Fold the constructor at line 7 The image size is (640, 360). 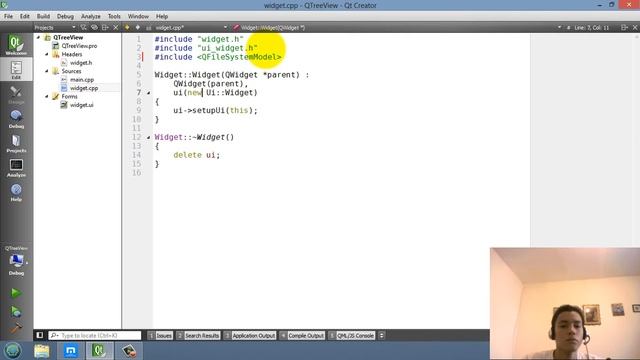coord(149,93)
